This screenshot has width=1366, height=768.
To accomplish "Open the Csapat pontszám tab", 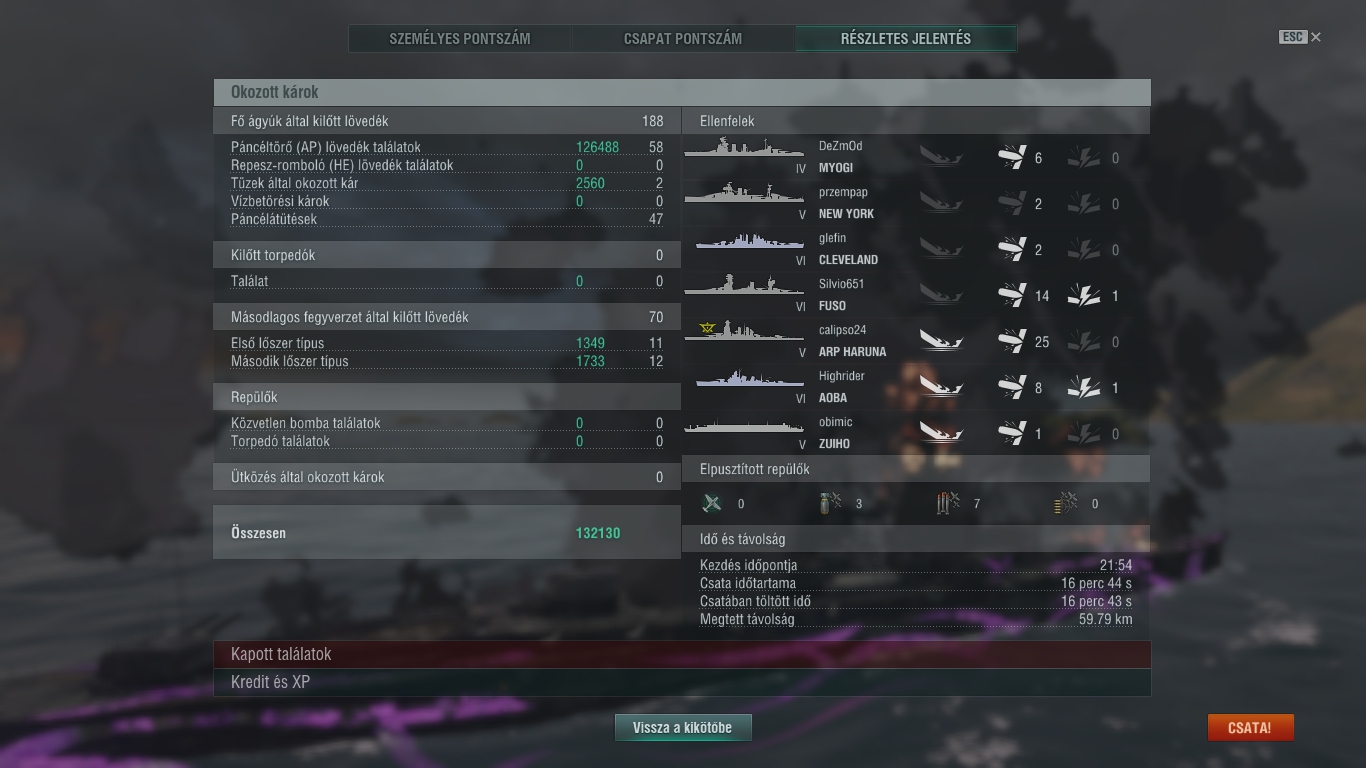I will (x=683, y=39).
